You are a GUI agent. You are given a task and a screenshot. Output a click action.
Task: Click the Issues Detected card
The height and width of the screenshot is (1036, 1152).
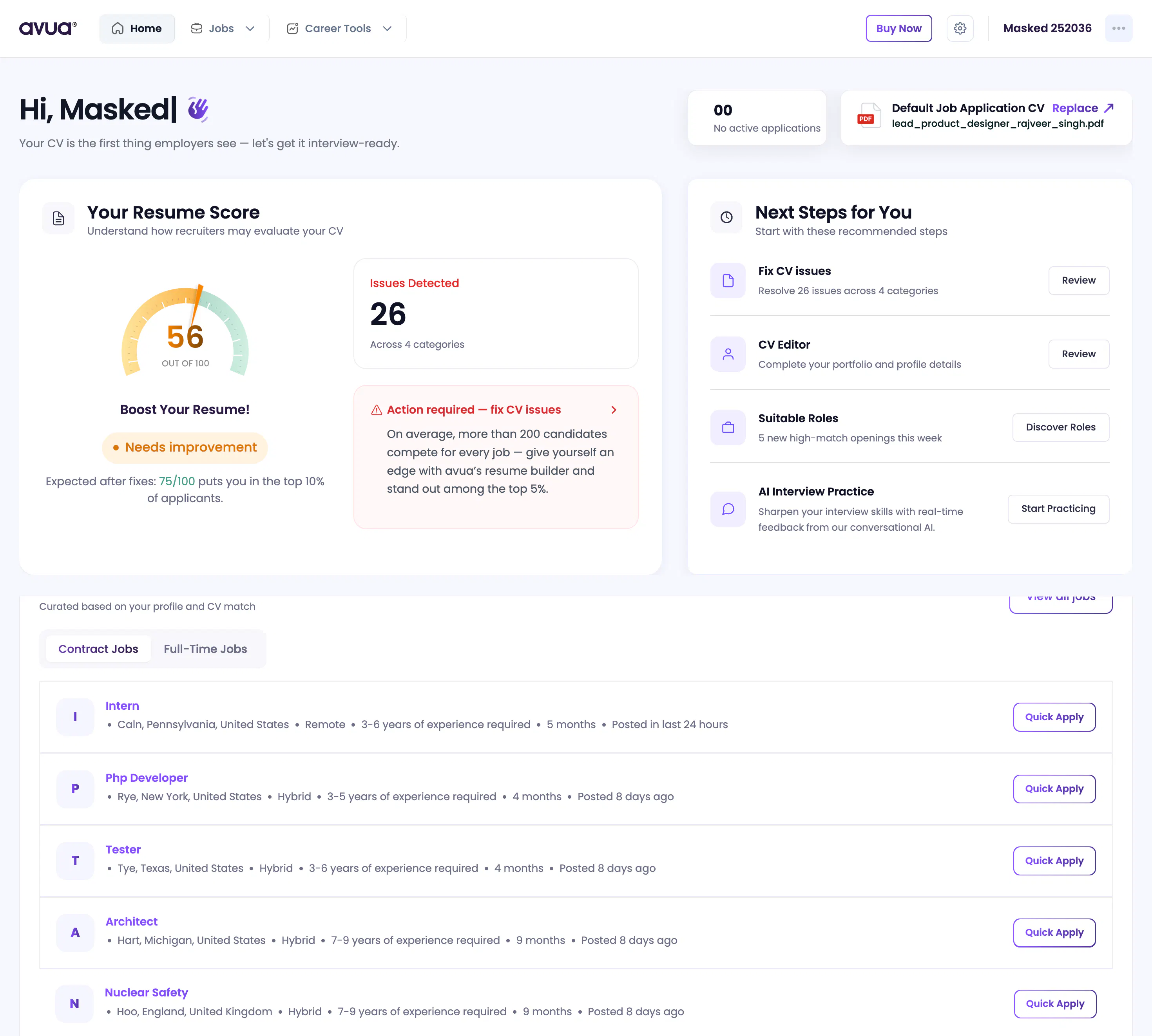[495, 314]
